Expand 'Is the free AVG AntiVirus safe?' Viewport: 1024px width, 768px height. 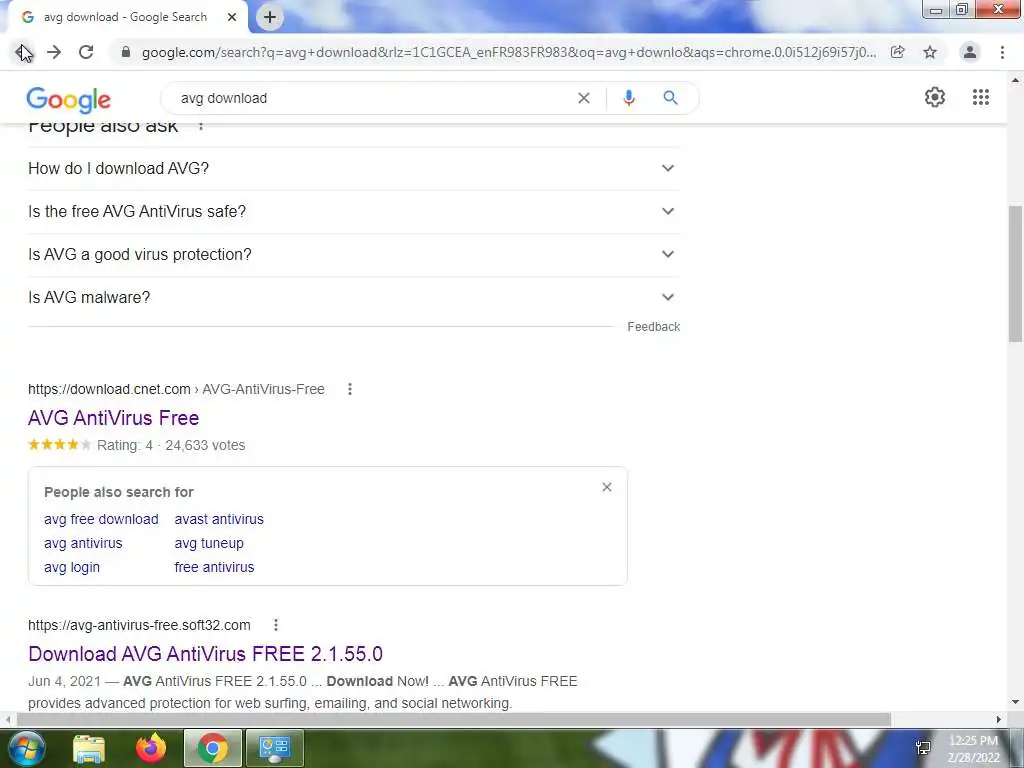tap(354, 212)
